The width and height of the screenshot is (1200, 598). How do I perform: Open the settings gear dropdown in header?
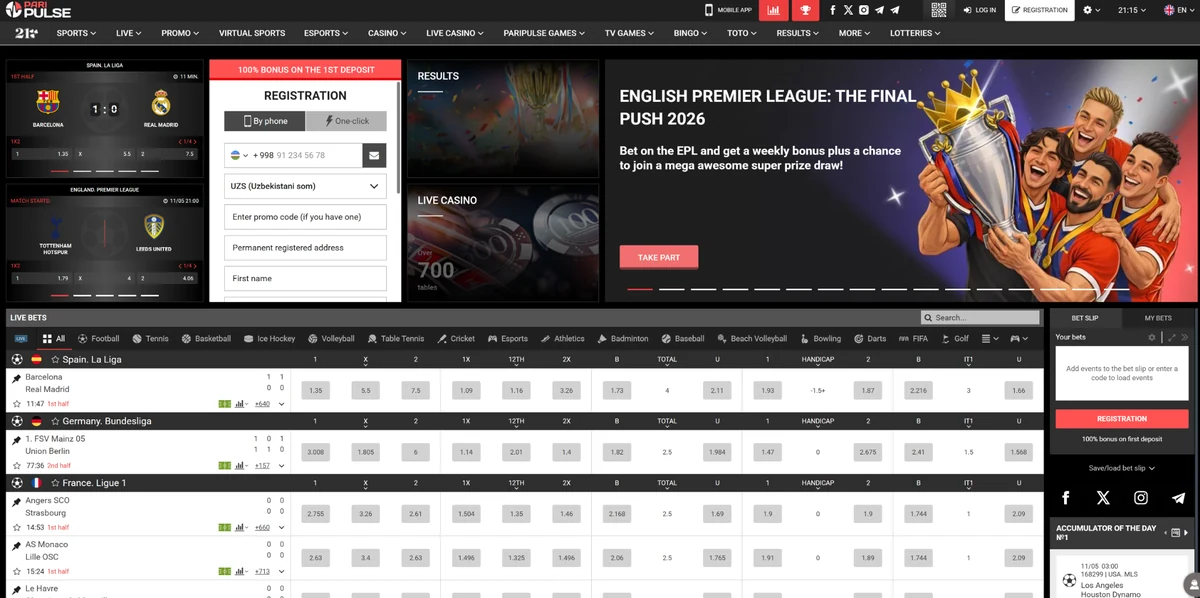(x=1091, y=10)
